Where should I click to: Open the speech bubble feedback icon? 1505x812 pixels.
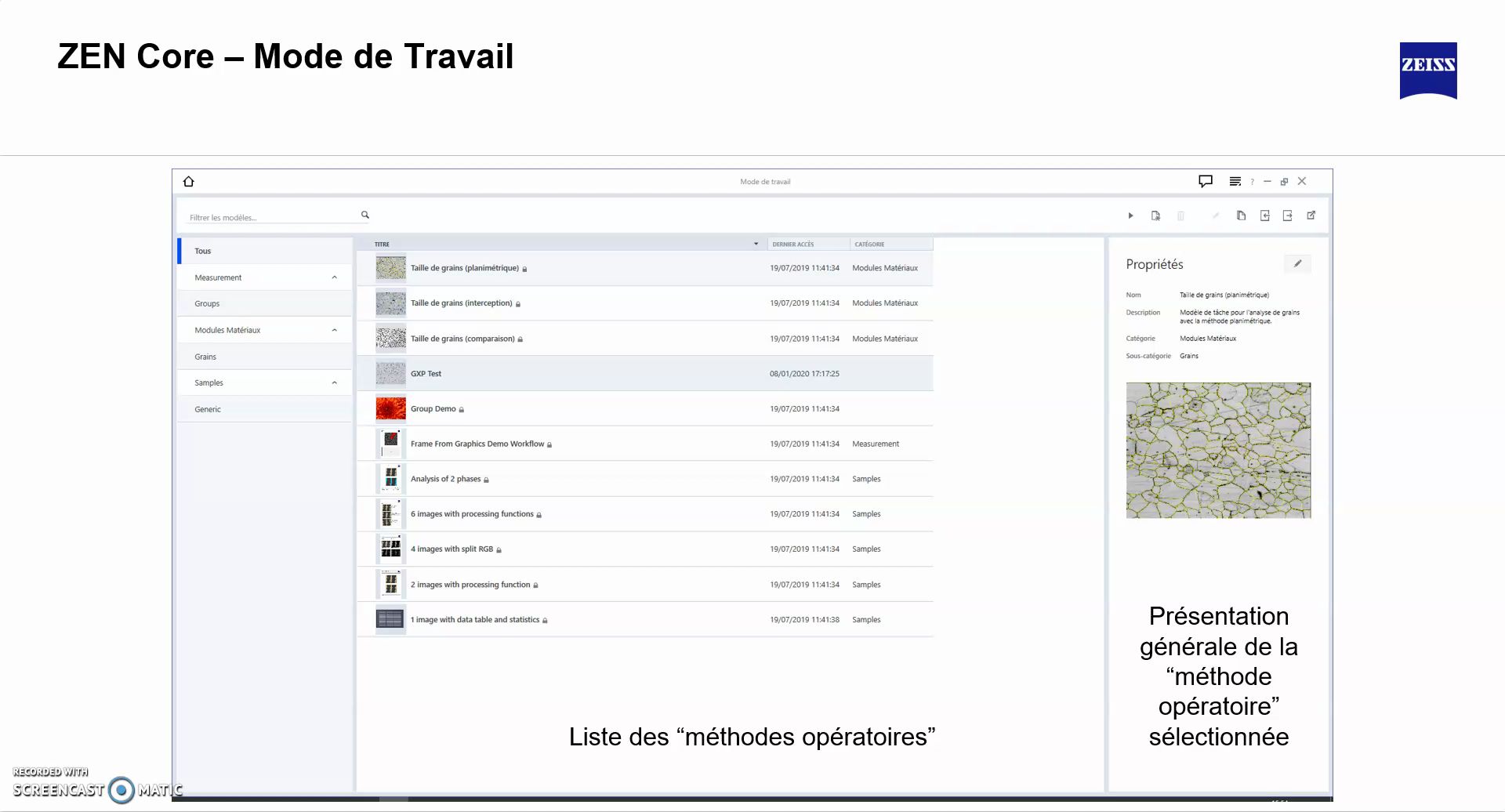coord(1206,181)
